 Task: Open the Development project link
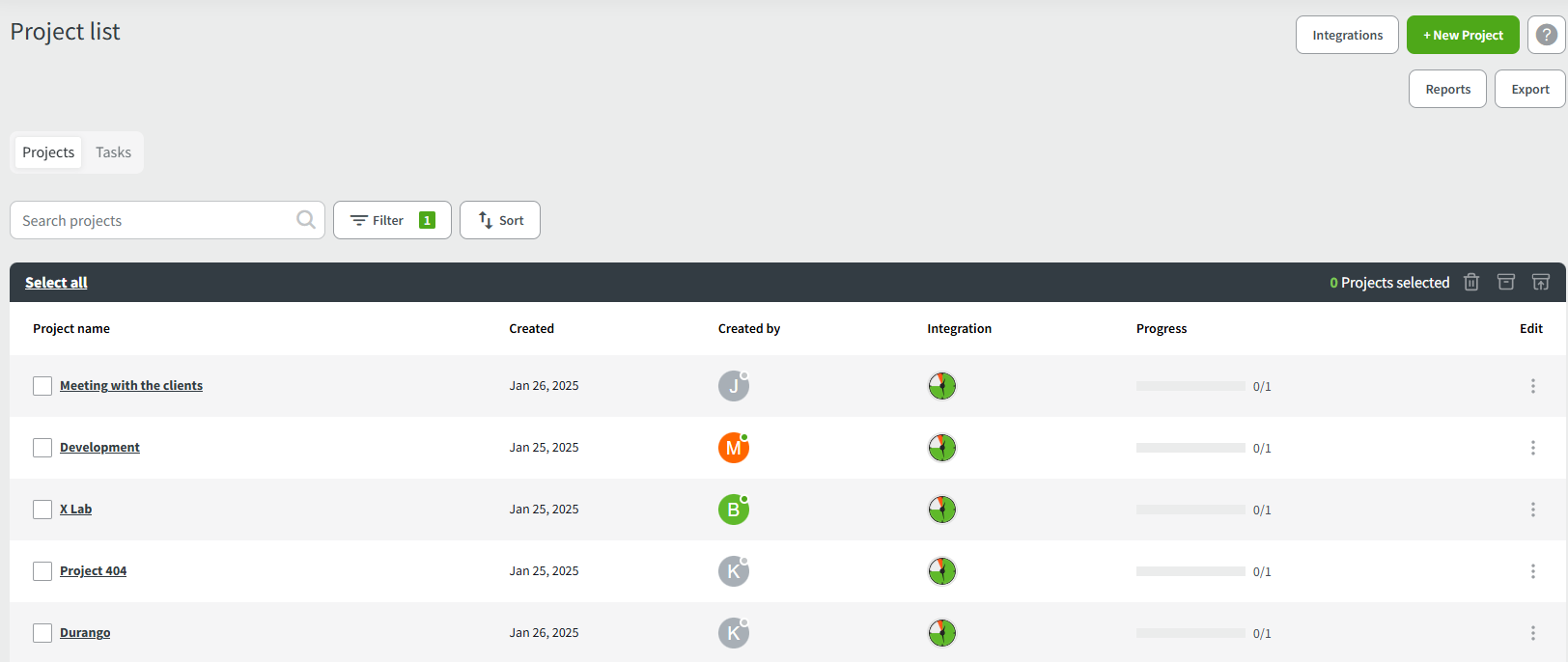point(99,448)
